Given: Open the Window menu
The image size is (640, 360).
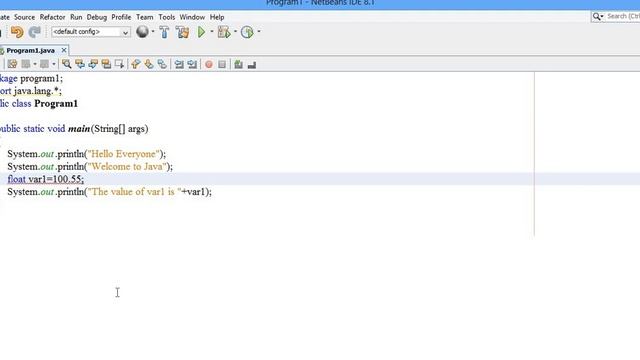Looking at the screenshot, I should (x=192, y=17).
